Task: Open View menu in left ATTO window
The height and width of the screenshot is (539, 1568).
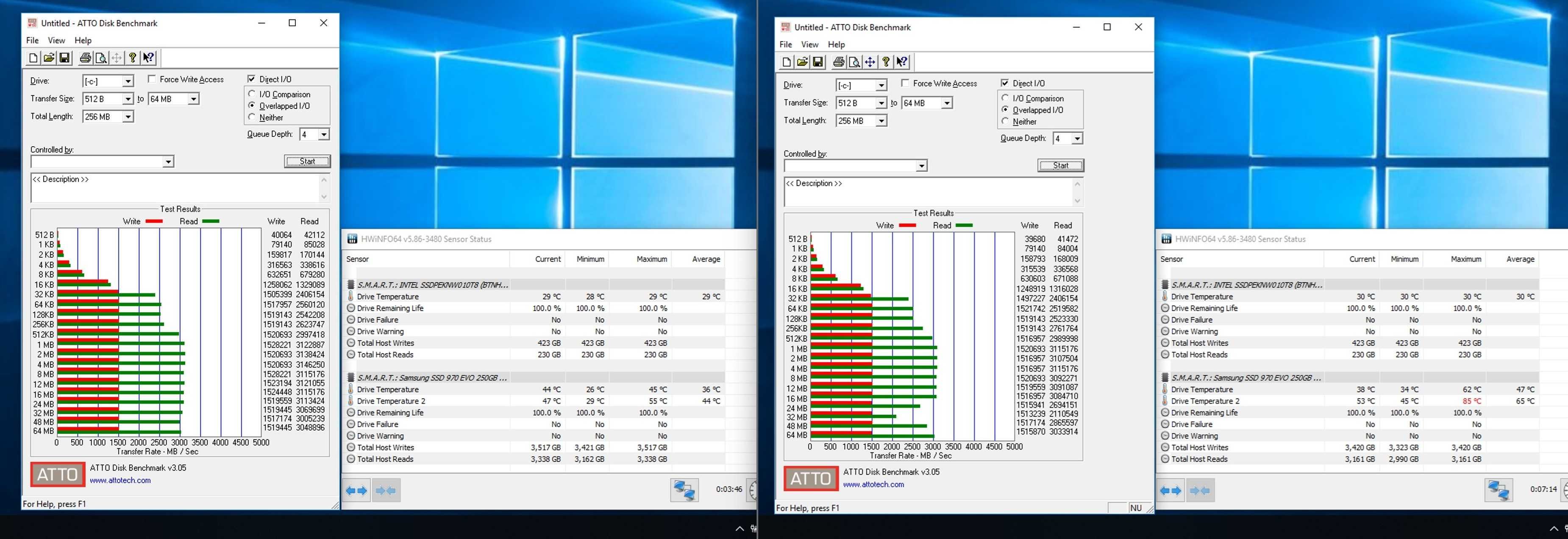Action: click(57, 40)
